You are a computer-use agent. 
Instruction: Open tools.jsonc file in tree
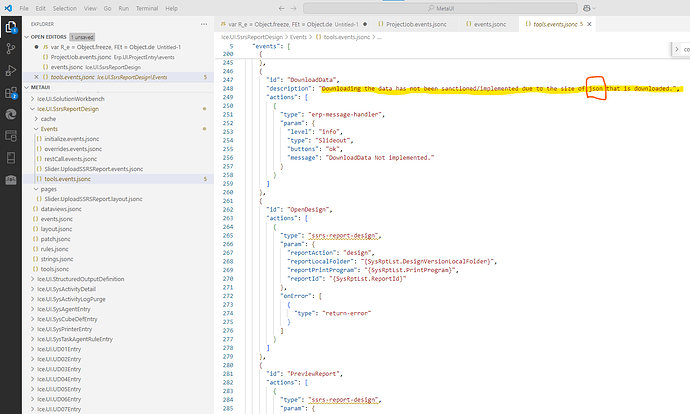pos(55,269)
